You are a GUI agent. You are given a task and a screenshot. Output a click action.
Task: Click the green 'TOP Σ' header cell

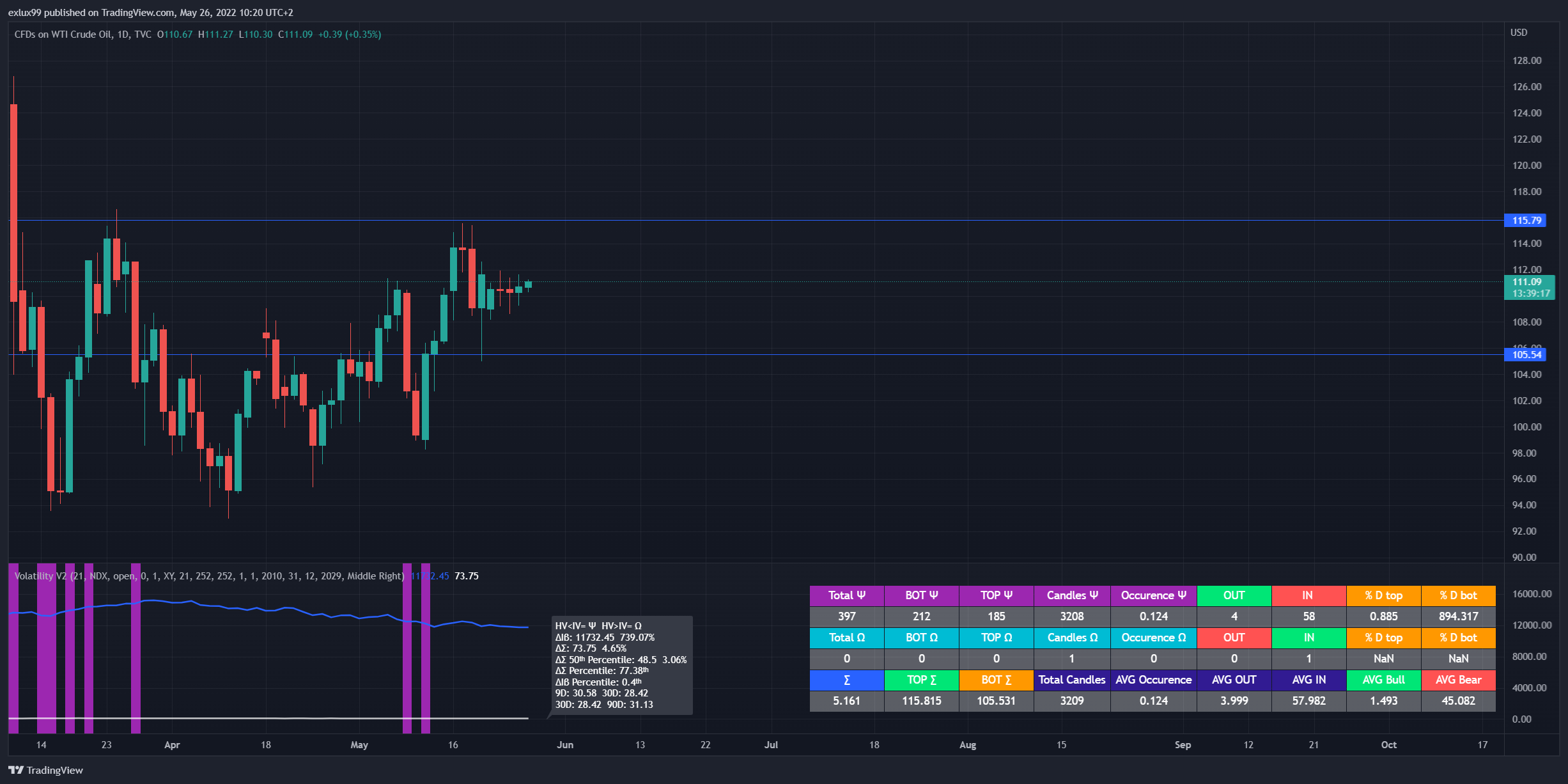(x=922, y=680)
